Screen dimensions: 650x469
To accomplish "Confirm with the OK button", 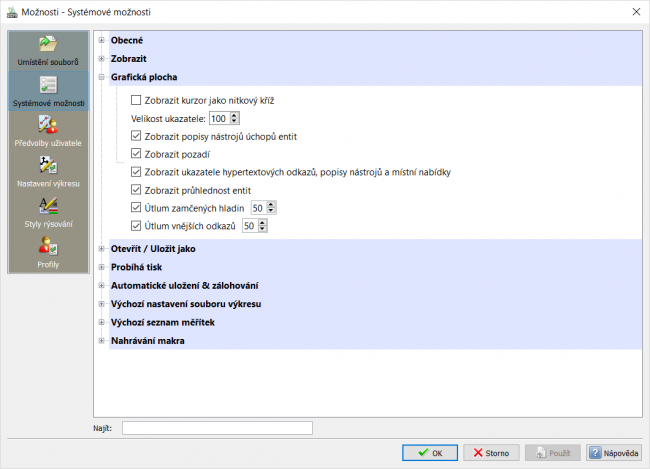I will coord(430,453).
